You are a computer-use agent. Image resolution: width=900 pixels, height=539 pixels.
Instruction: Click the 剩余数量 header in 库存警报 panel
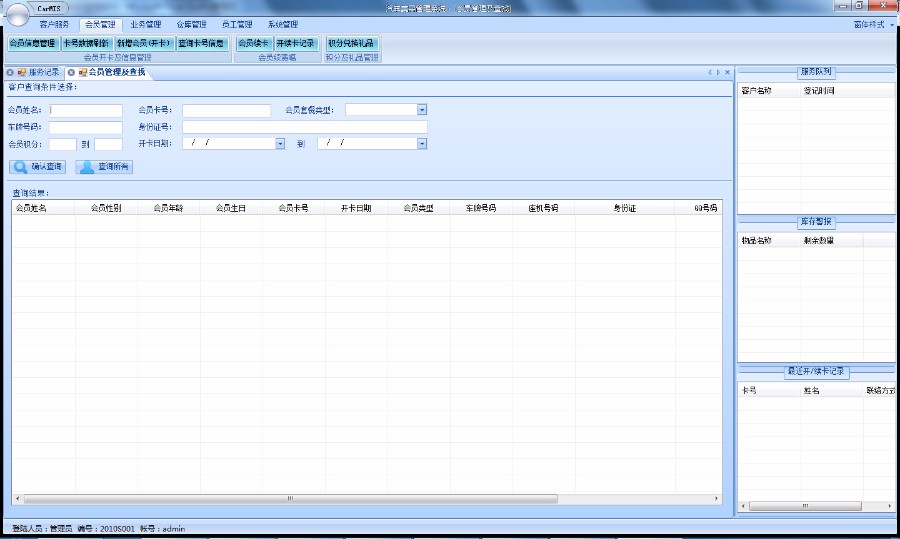(831, 241)
